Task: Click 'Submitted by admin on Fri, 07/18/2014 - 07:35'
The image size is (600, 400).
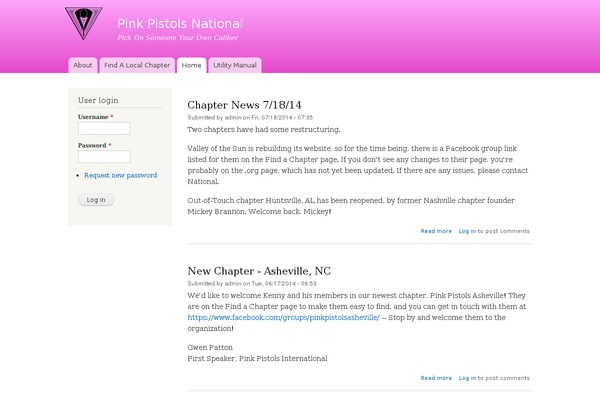Action: 250,118
